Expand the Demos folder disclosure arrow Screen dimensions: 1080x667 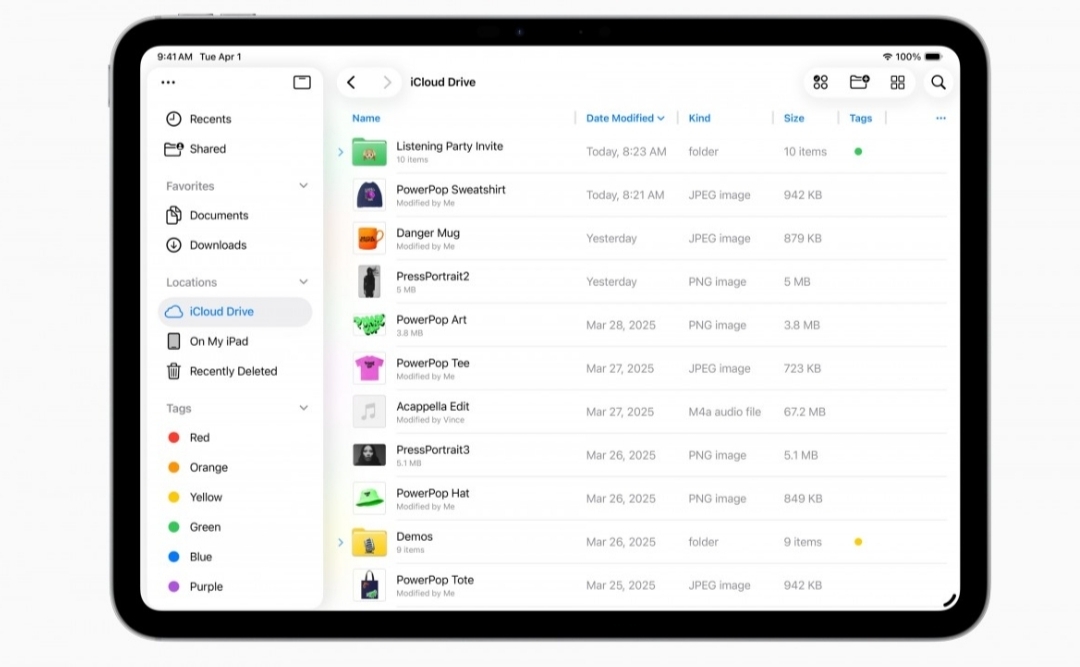(x=340, y=542)
